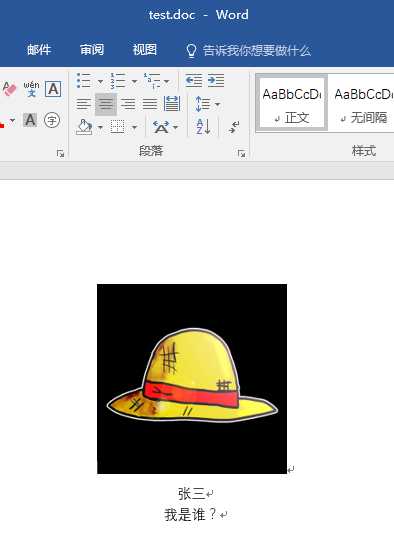The height and width of the screenshot is (542, 394).
Task: Click the paint bucket Shading icon
Action: [x=84, y=127]
